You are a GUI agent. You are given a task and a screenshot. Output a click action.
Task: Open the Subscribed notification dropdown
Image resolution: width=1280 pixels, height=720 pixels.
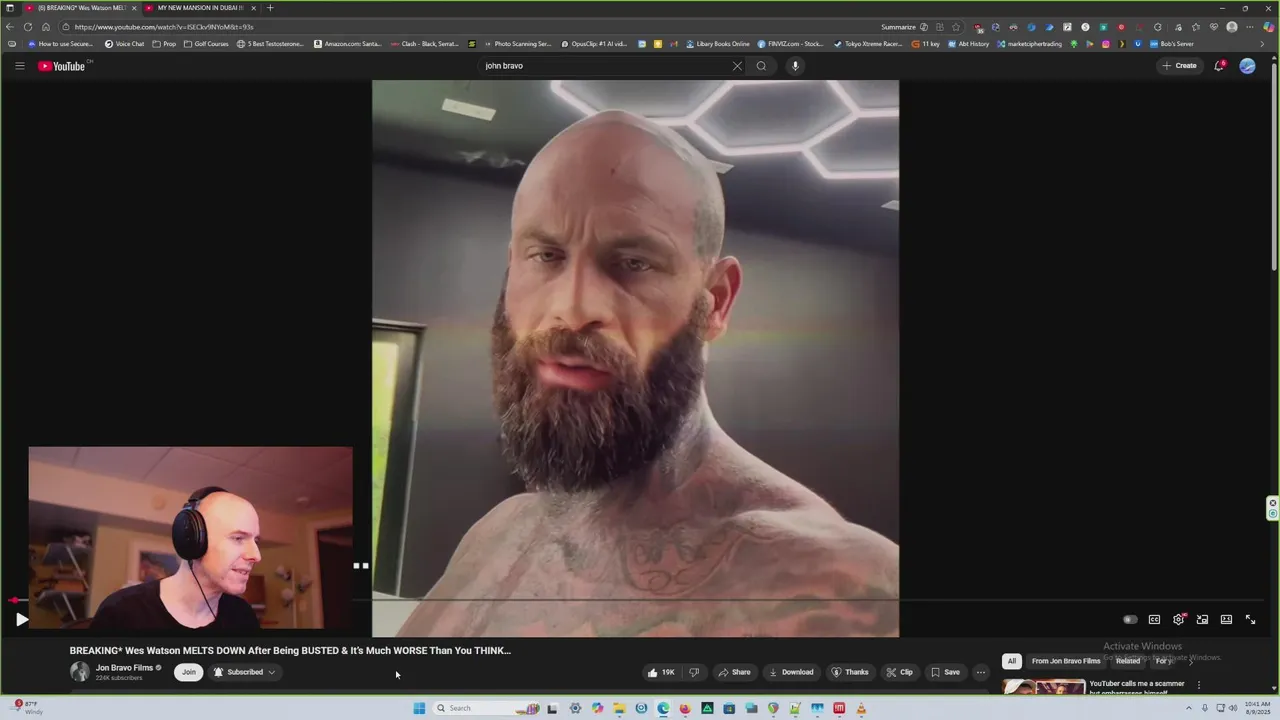pyautogui.click(x=245, y=672)
